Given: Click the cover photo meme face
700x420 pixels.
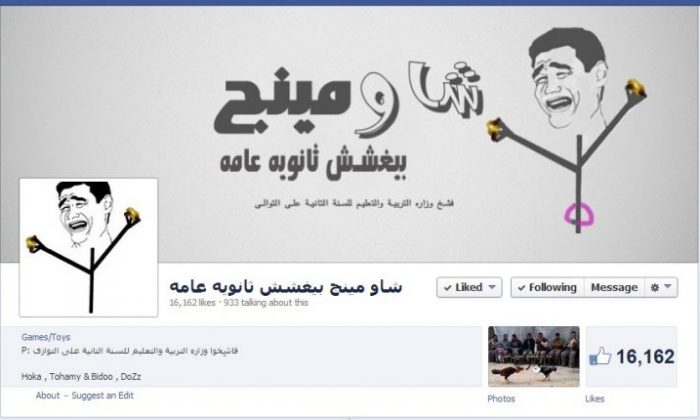Looking at the screenshot, I should [567, 79].
